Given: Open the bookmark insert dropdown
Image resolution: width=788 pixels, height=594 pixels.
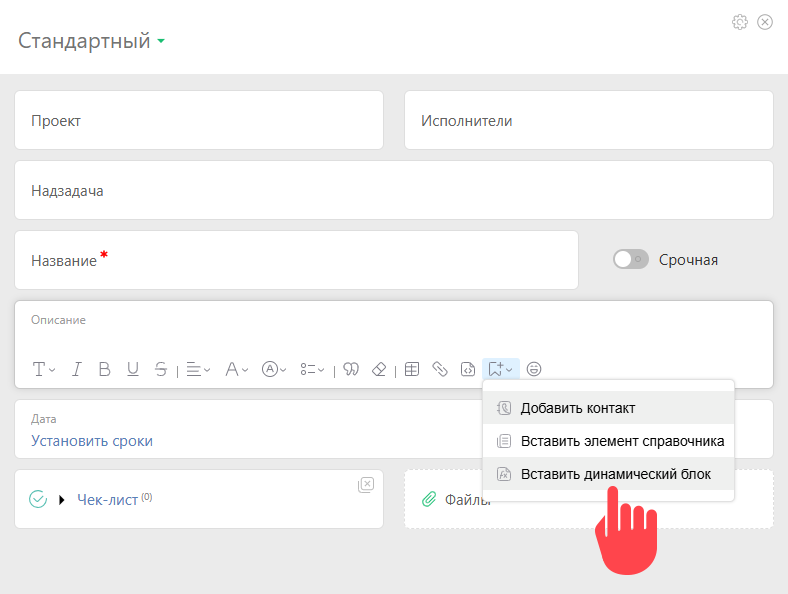Looking at the screenshot, I should point(501,369).
